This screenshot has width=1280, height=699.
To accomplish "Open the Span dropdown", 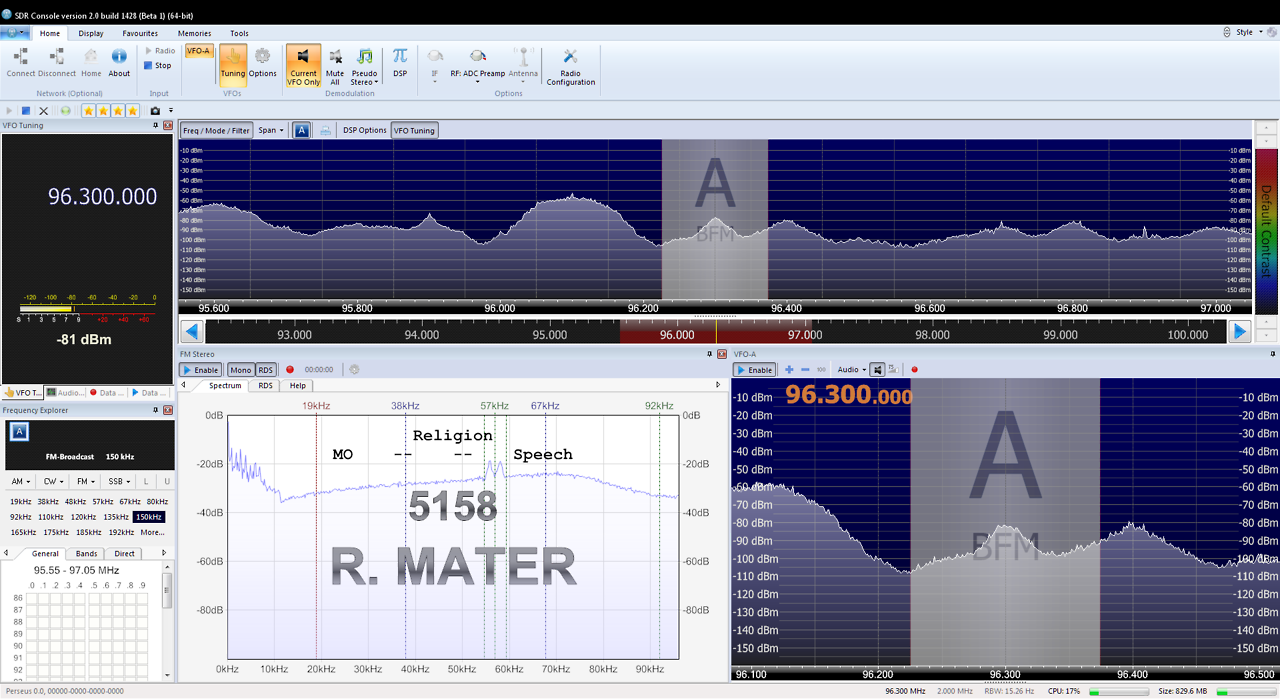I will tap(271, 130).
